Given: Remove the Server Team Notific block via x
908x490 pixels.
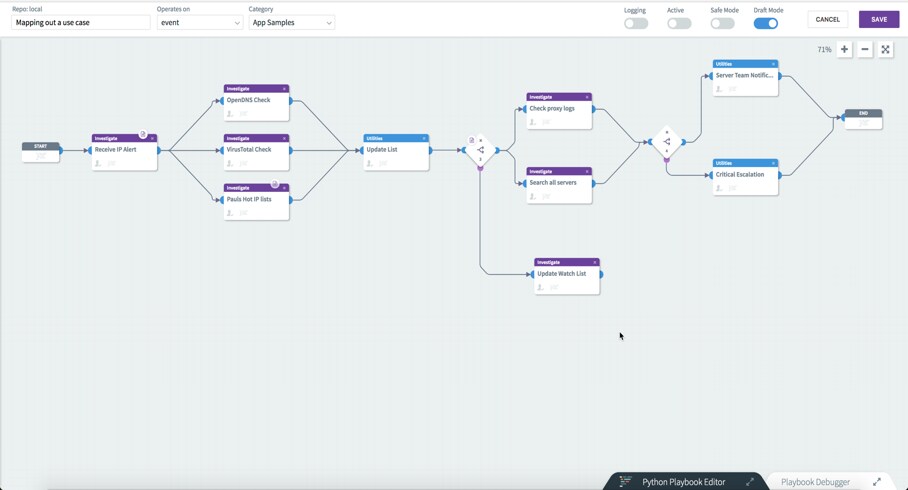Looking at the screenshot, I should (774, 64).
